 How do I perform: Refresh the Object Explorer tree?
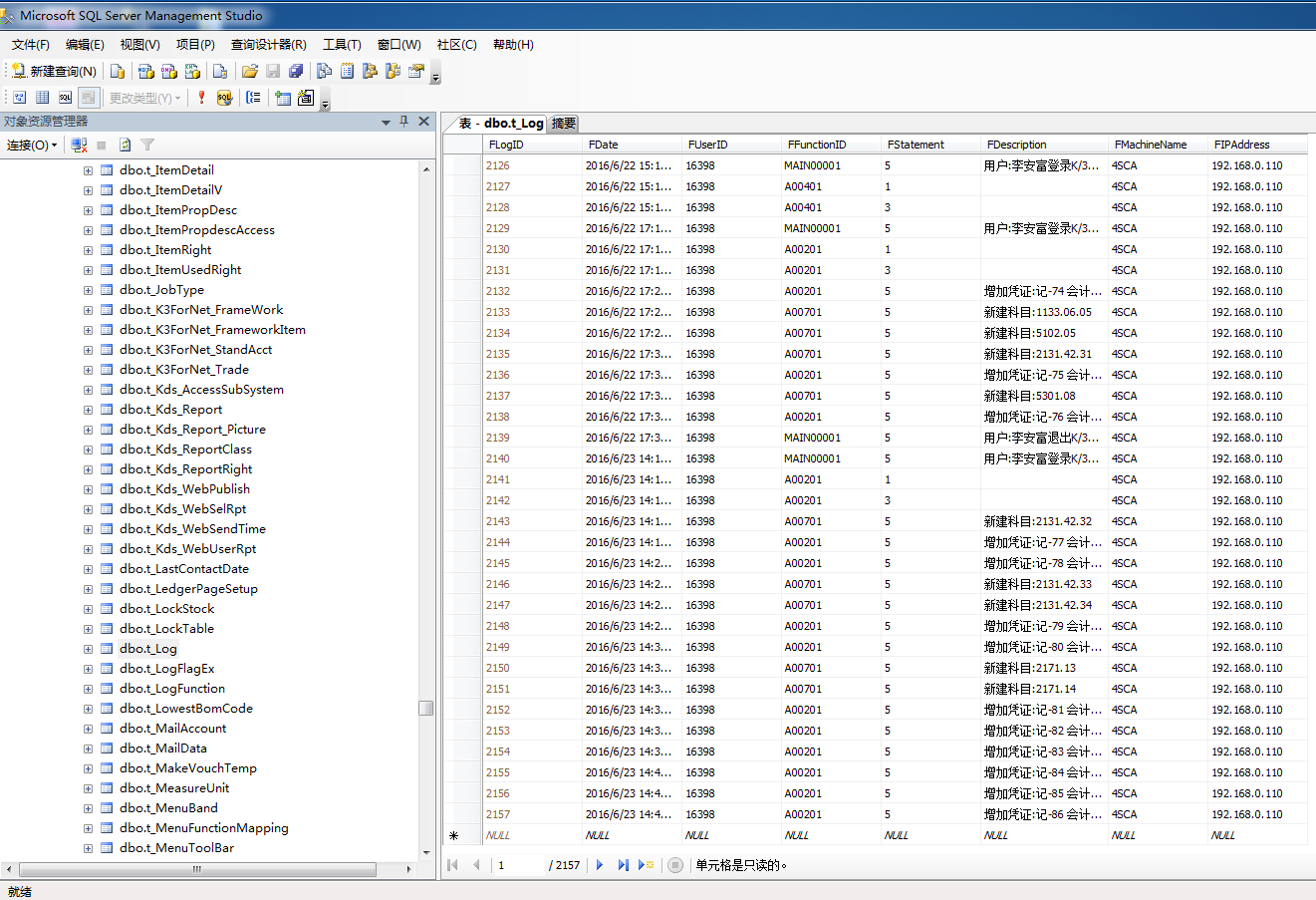(125, 146)
